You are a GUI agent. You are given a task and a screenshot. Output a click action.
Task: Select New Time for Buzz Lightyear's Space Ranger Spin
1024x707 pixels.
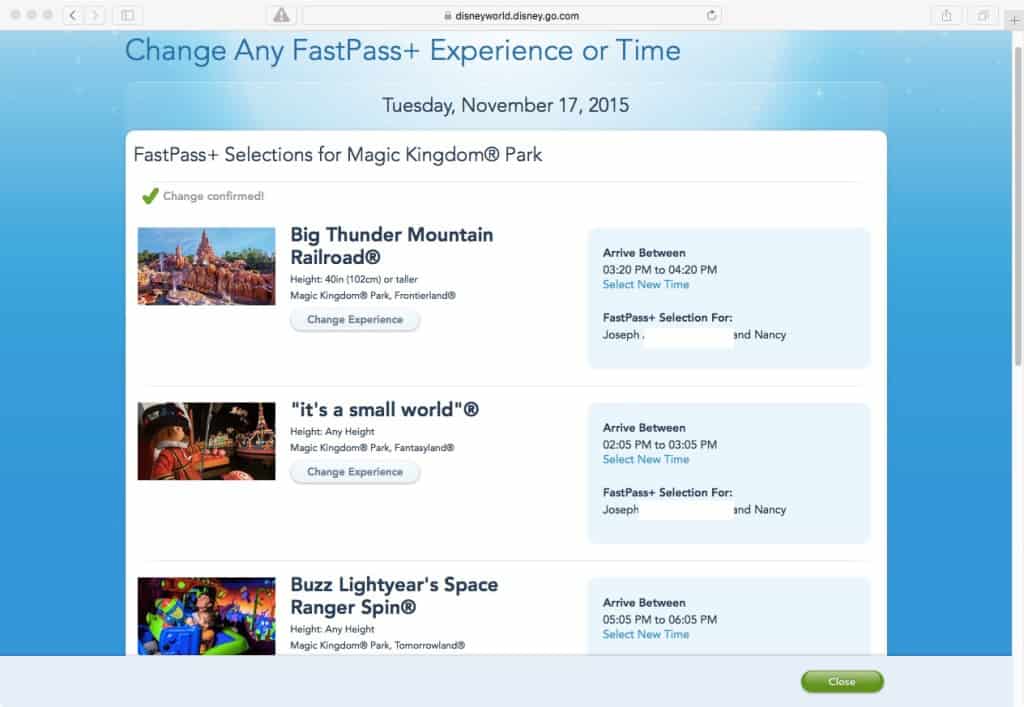(645, 635)
